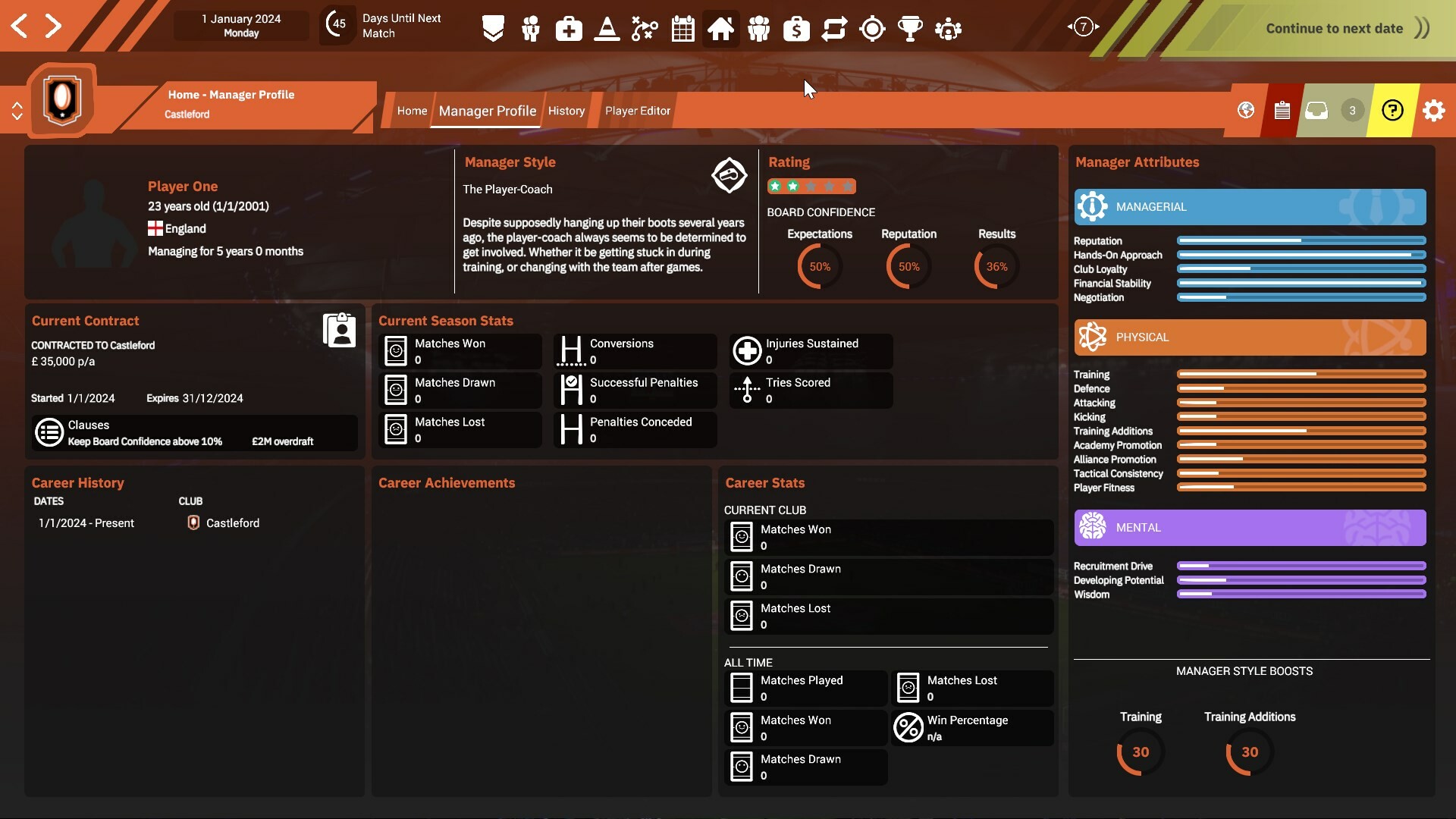The height and width of the screenshot is (819, 1456).
Task: Go back using the left navigation arrow
Action: (20, 25)
